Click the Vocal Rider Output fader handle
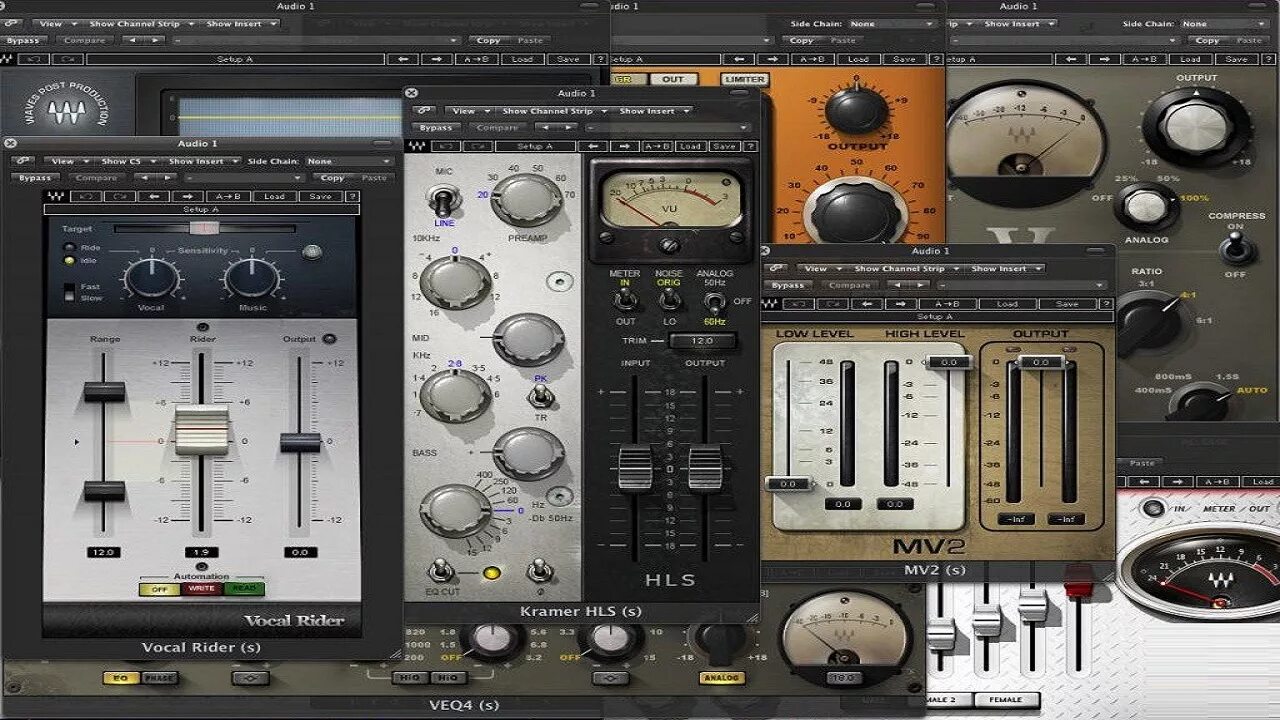 pos(299,442)
